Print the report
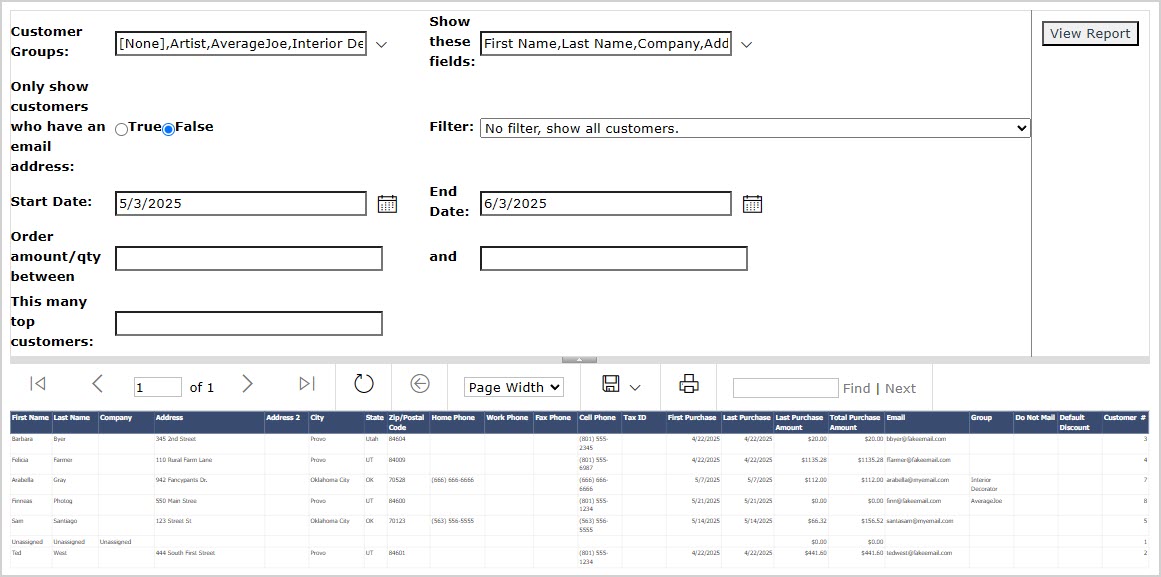The width and height of the screenshot is (1161, 577). pos(688,385)
